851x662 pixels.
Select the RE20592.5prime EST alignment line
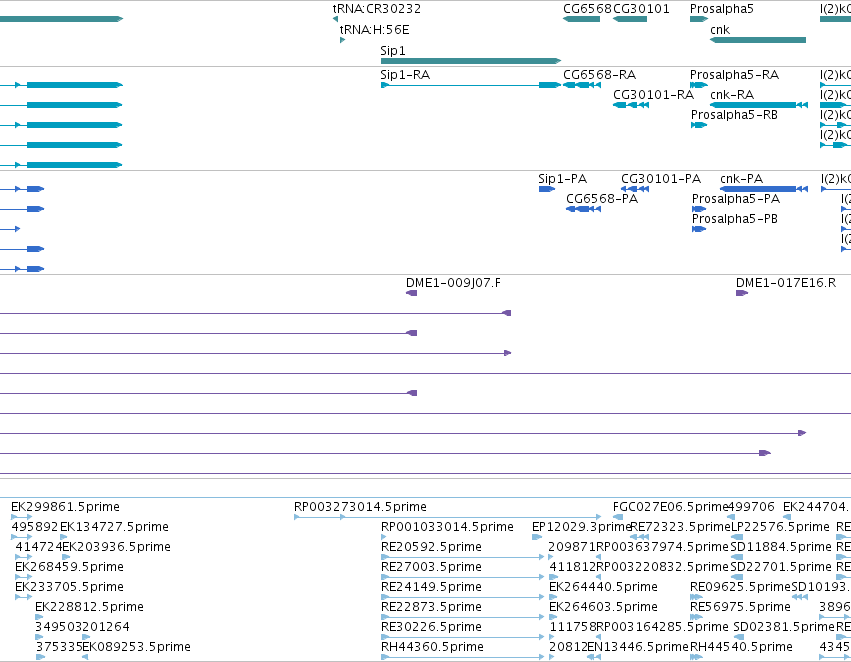coord(462,557)
